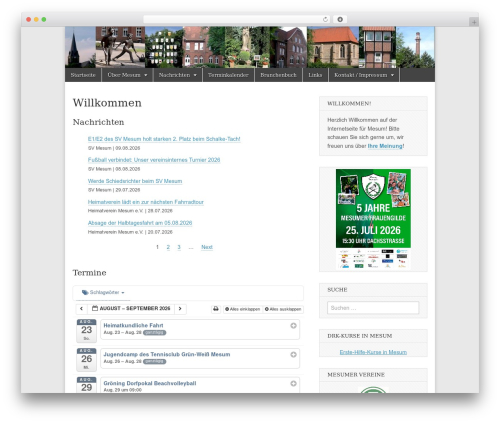Click the Heimatkundliche Fahrt event title

[x=133, y=325]
